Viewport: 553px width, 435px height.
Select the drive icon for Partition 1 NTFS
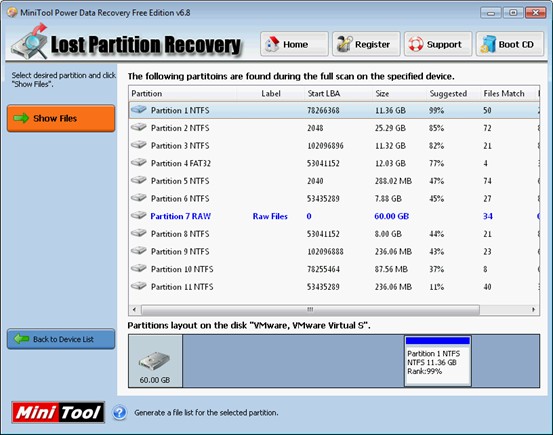pyautogui.click(x=139, y=110)
